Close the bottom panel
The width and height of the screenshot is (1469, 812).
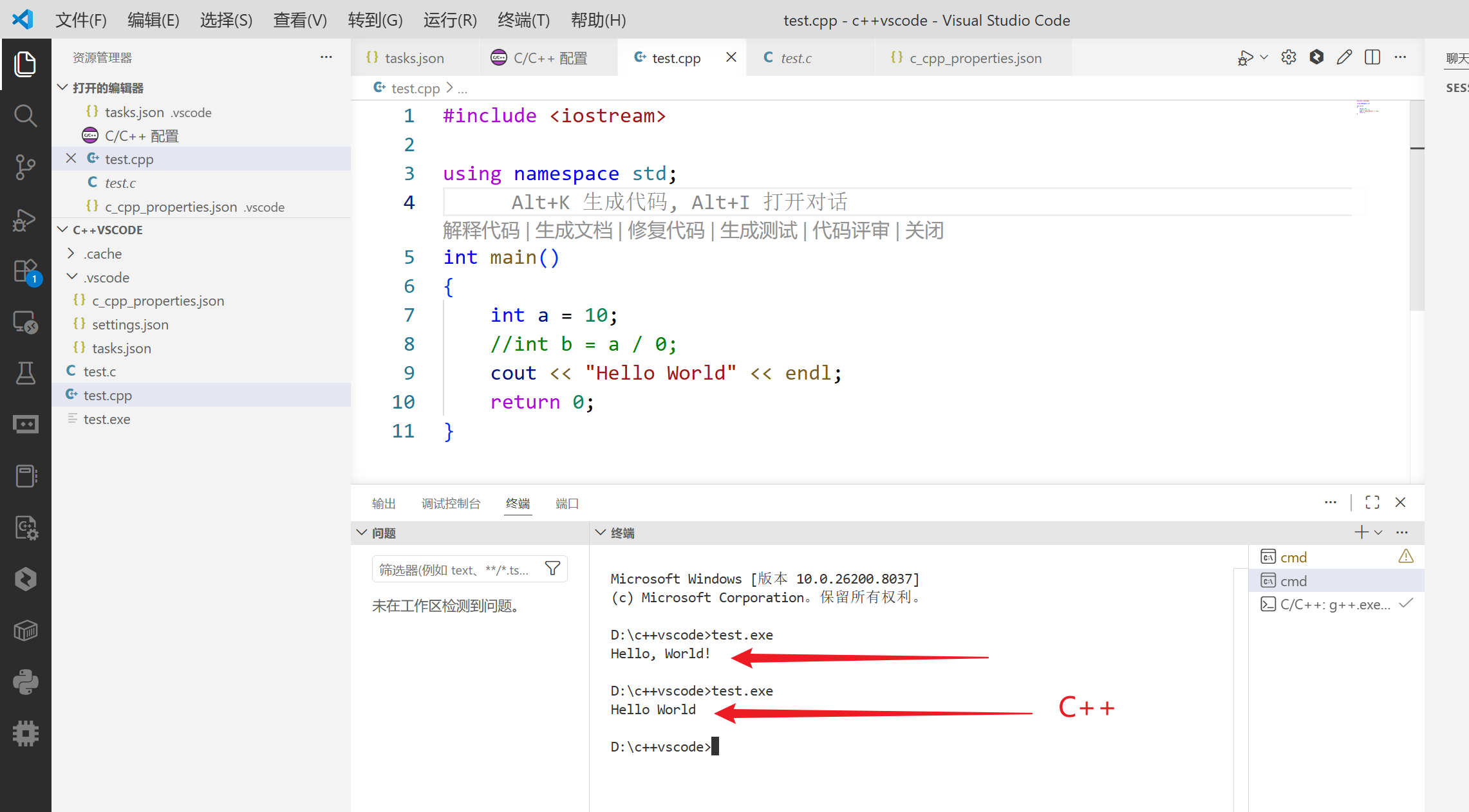click(1400, 503)
